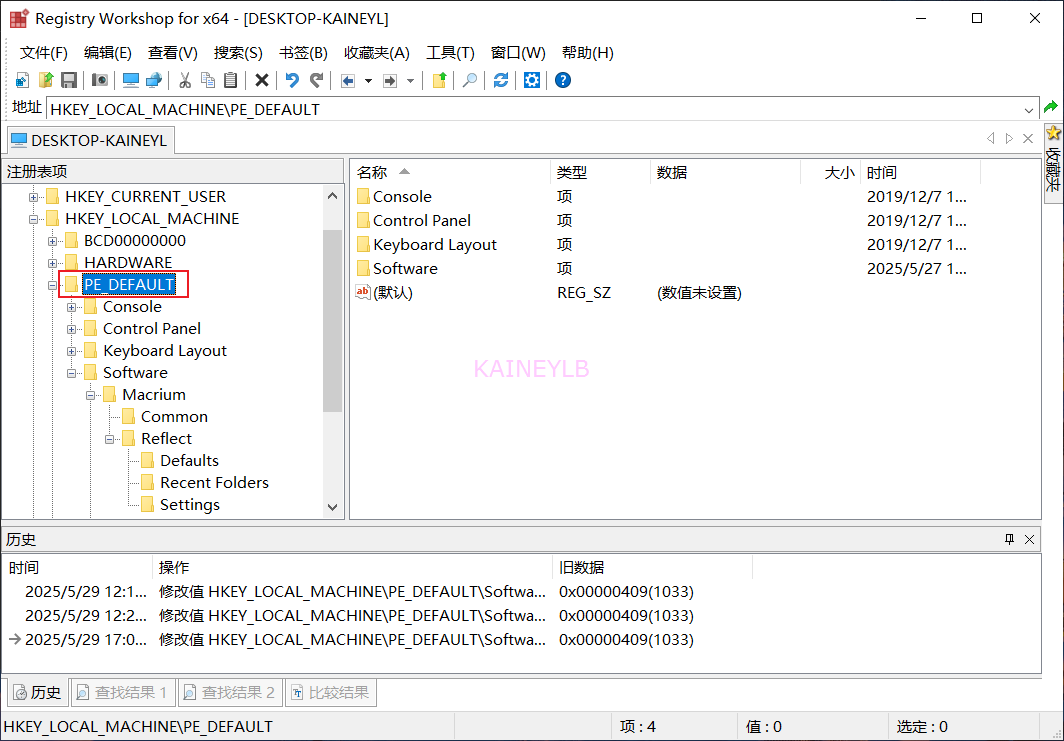
Task: Click the new registry file toolbar icon
Action: [22, 80]
